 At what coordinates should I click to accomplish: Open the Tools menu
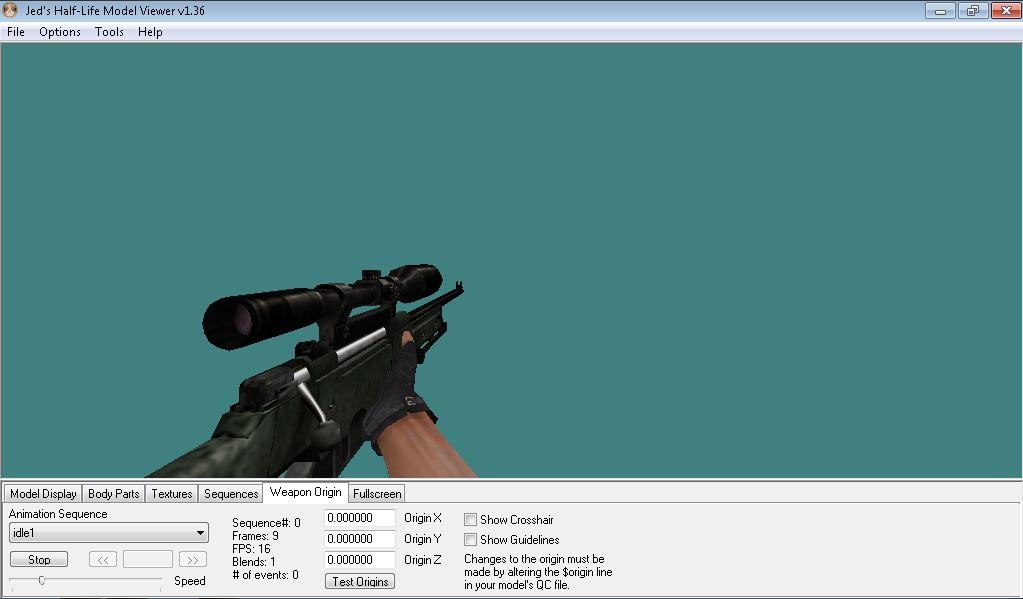pos(108,31)
